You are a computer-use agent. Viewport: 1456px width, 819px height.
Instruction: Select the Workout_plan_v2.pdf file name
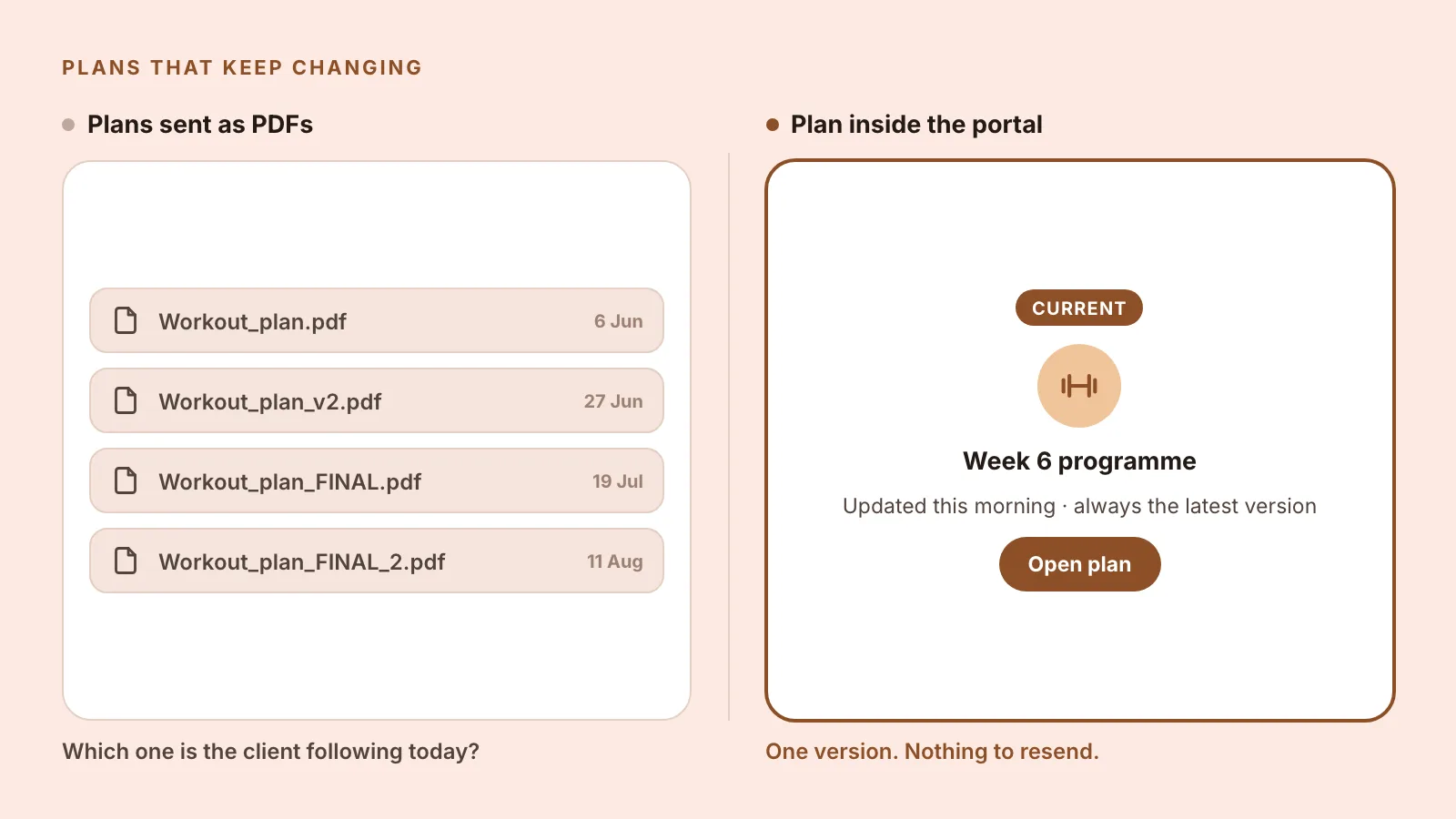270,401
